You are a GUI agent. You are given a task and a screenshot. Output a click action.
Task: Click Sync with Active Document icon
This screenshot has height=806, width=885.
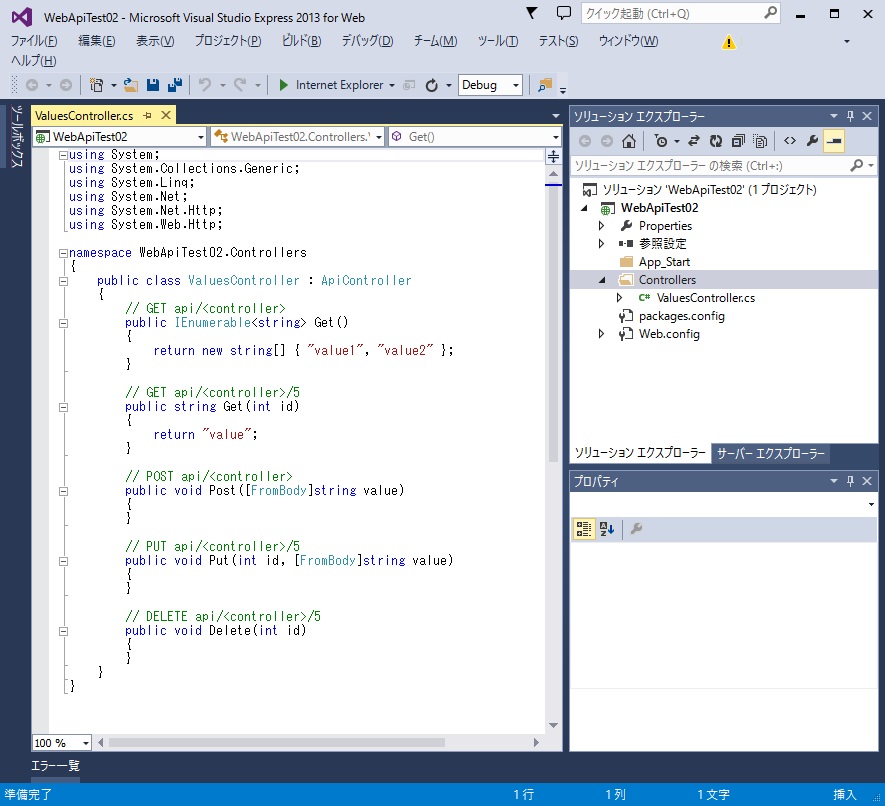click(x=694, y=141)
